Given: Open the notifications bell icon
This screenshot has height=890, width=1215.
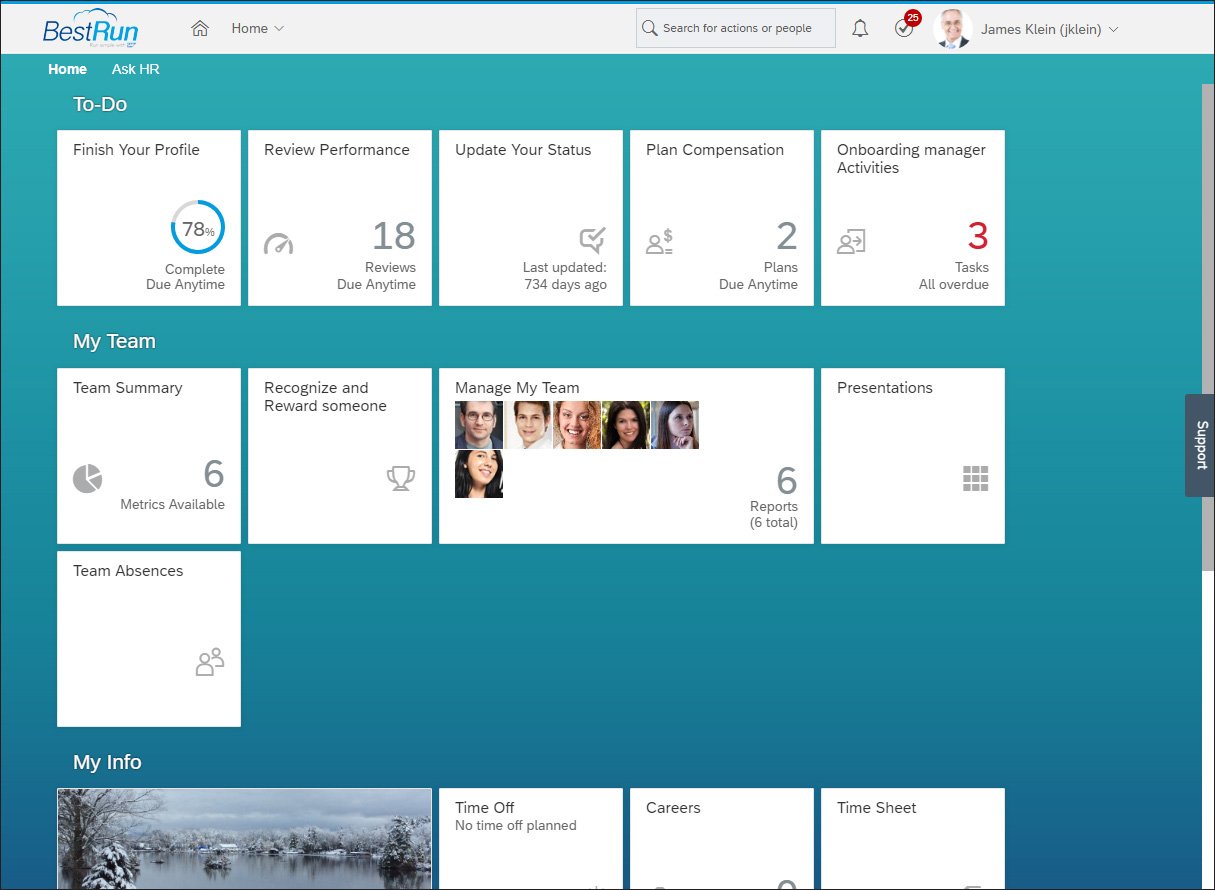Looking at the screenshot, I should coord(859,27).
